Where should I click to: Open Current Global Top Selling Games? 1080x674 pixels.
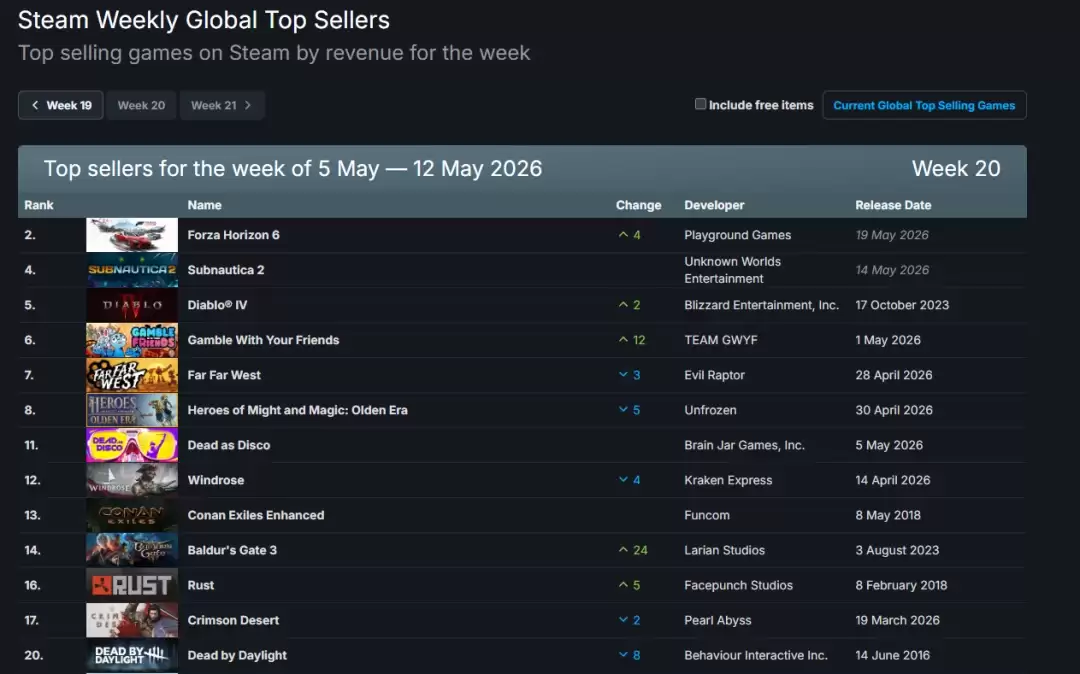pos(924,105)
